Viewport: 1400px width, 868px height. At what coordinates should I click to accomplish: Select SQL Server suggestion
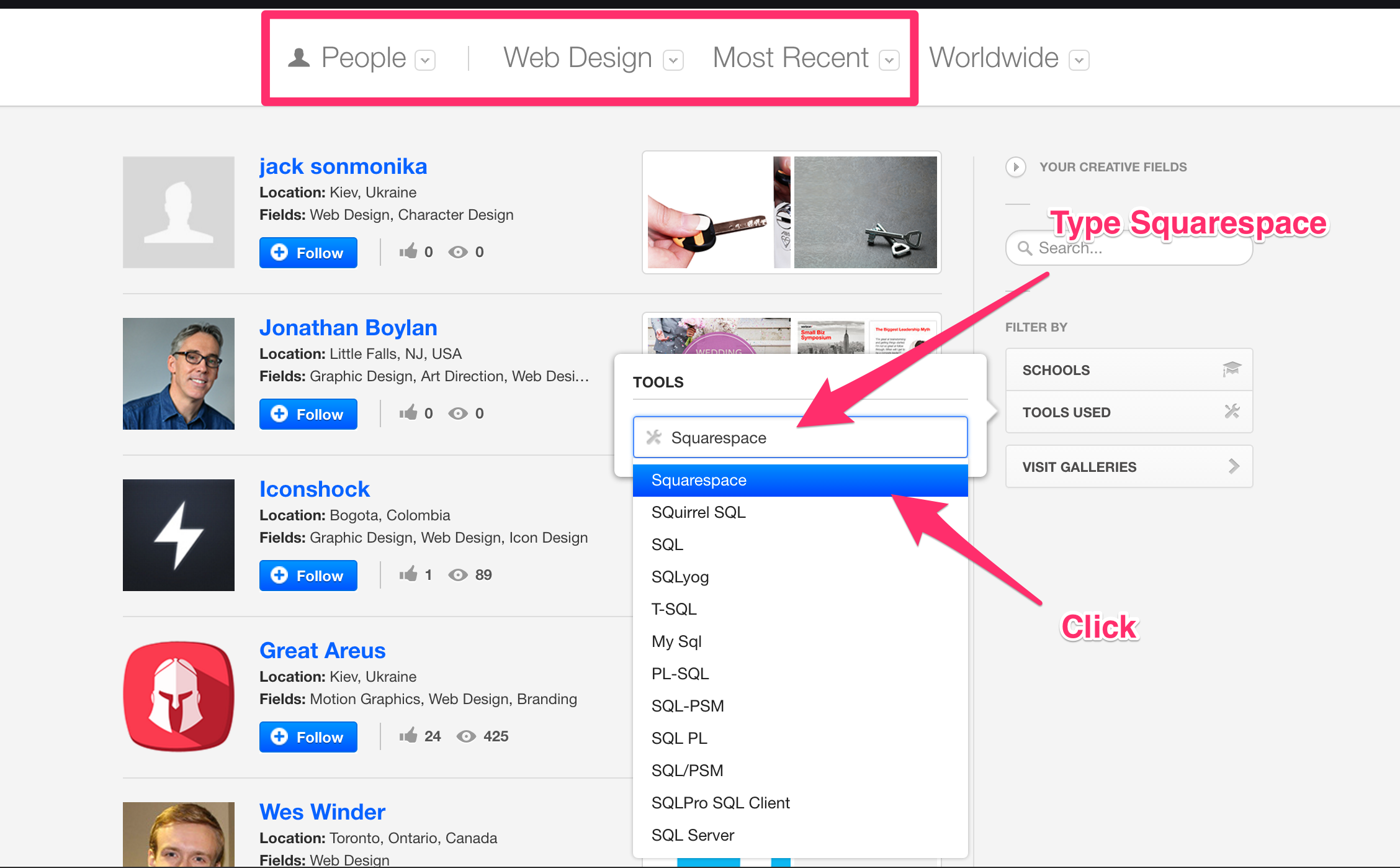click(x=800, y=836)
